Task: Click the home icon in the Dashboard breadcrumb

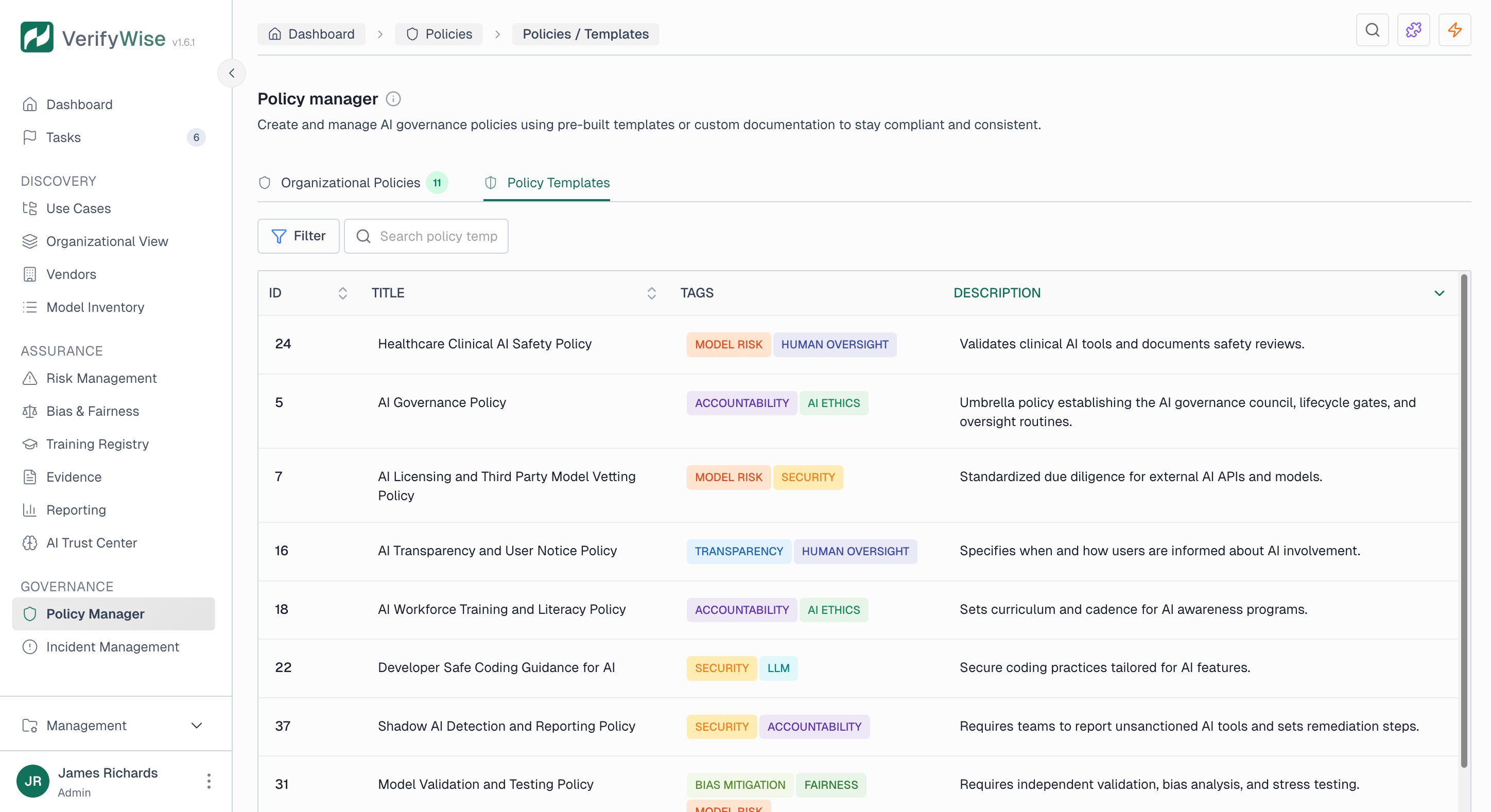Action: coord(275,34)
